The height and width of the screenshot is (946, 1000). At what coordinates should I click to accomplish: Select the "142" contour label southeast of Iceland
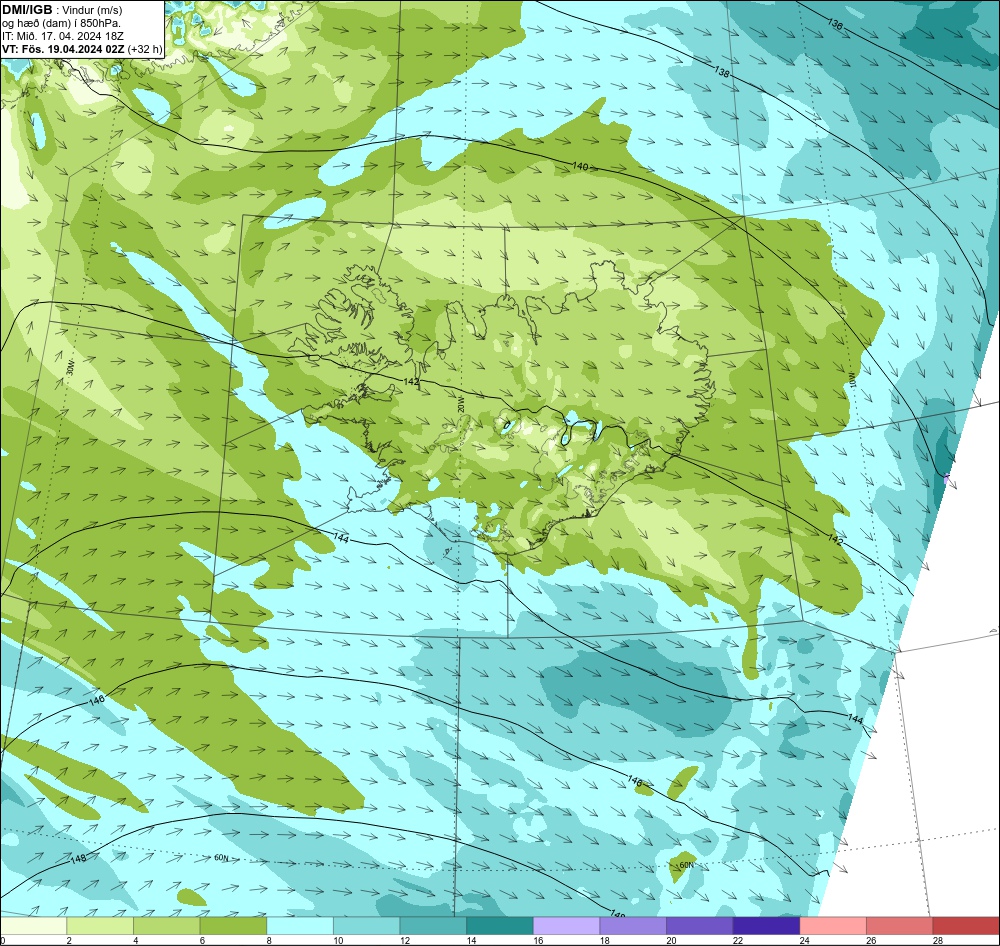835,540
